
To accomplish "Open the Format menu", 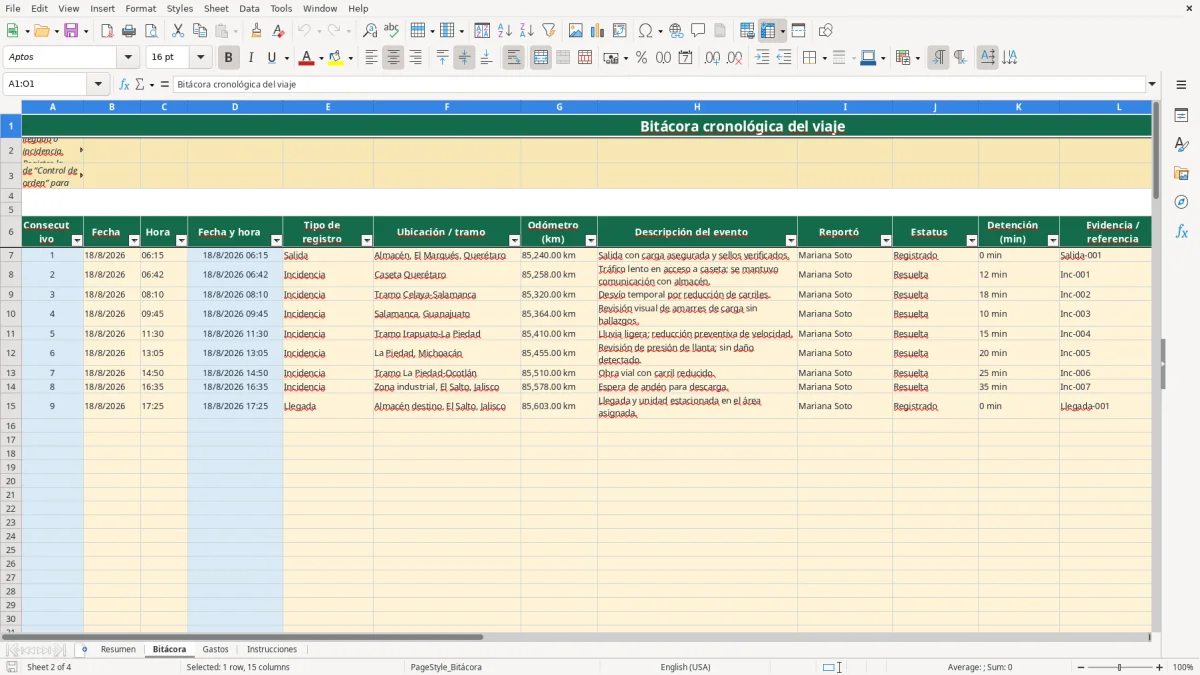I will (x=140, y=8).
